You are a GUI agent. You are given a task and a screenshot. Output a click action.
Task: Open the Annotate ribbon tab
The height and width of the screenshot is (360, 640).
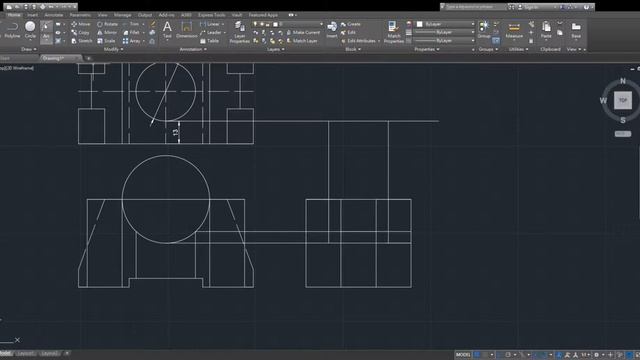[x=53, y=15]
